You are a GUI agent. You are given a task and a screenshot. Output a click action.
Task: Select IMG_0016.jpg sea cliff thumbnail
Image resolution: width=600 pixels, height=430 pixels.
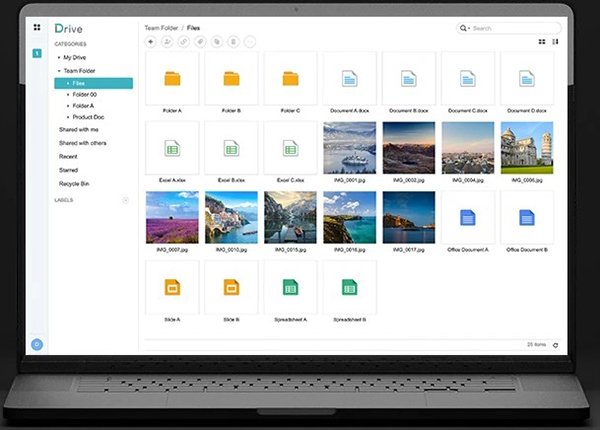(x=350, y=217)
